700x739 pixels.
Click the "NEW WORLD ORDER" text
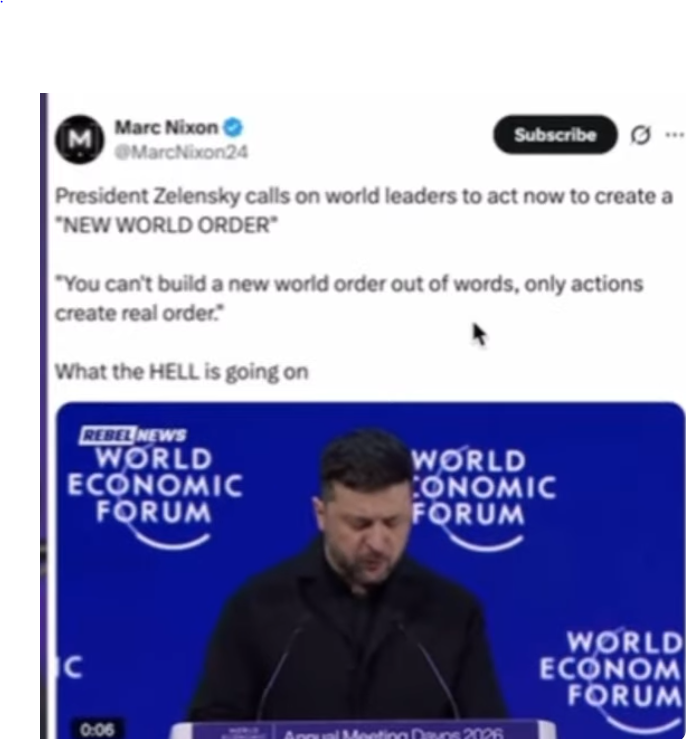tap(166, 225)
